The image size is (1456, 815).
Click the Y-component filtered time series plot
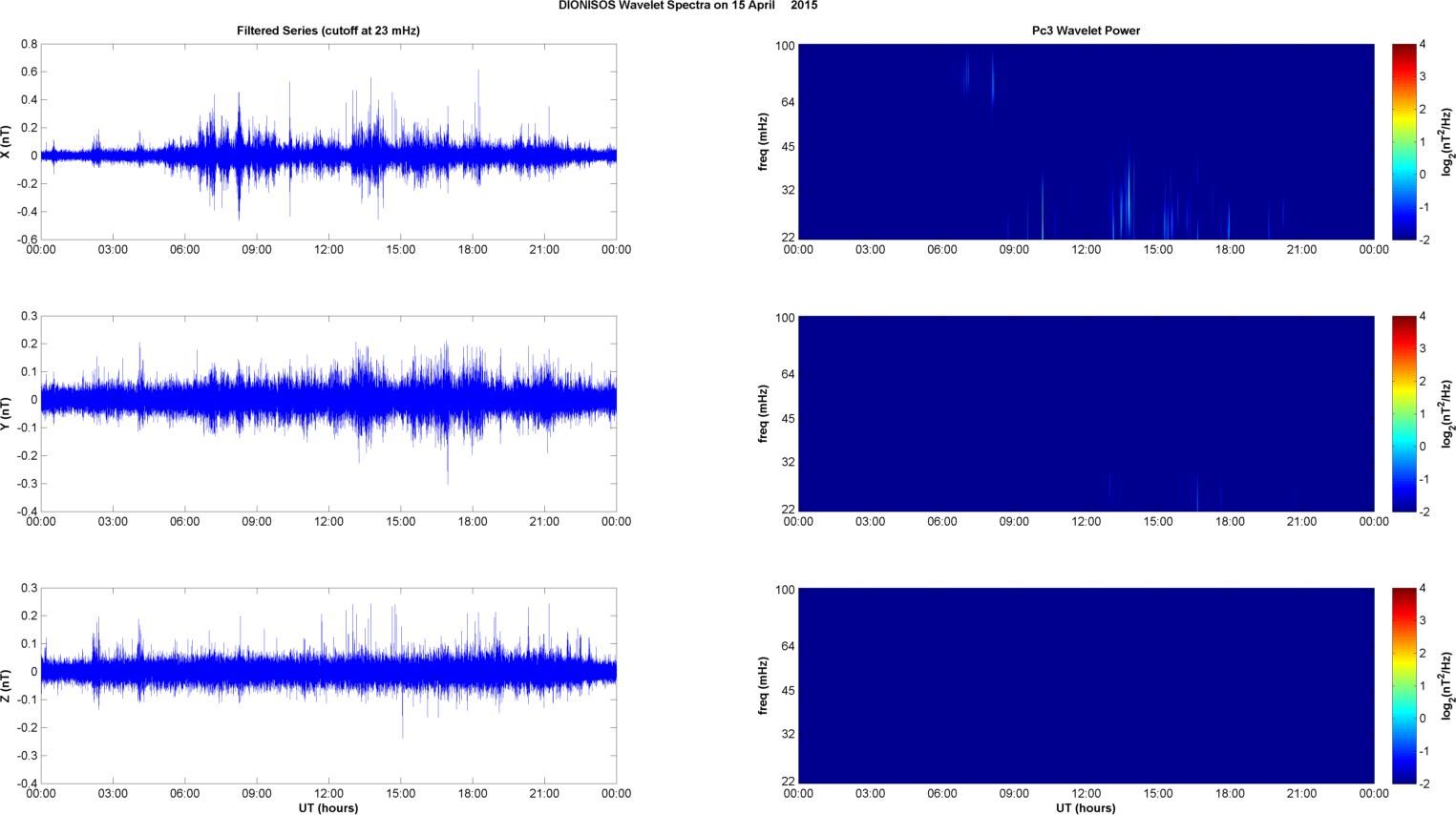click(x=328, y=413)
